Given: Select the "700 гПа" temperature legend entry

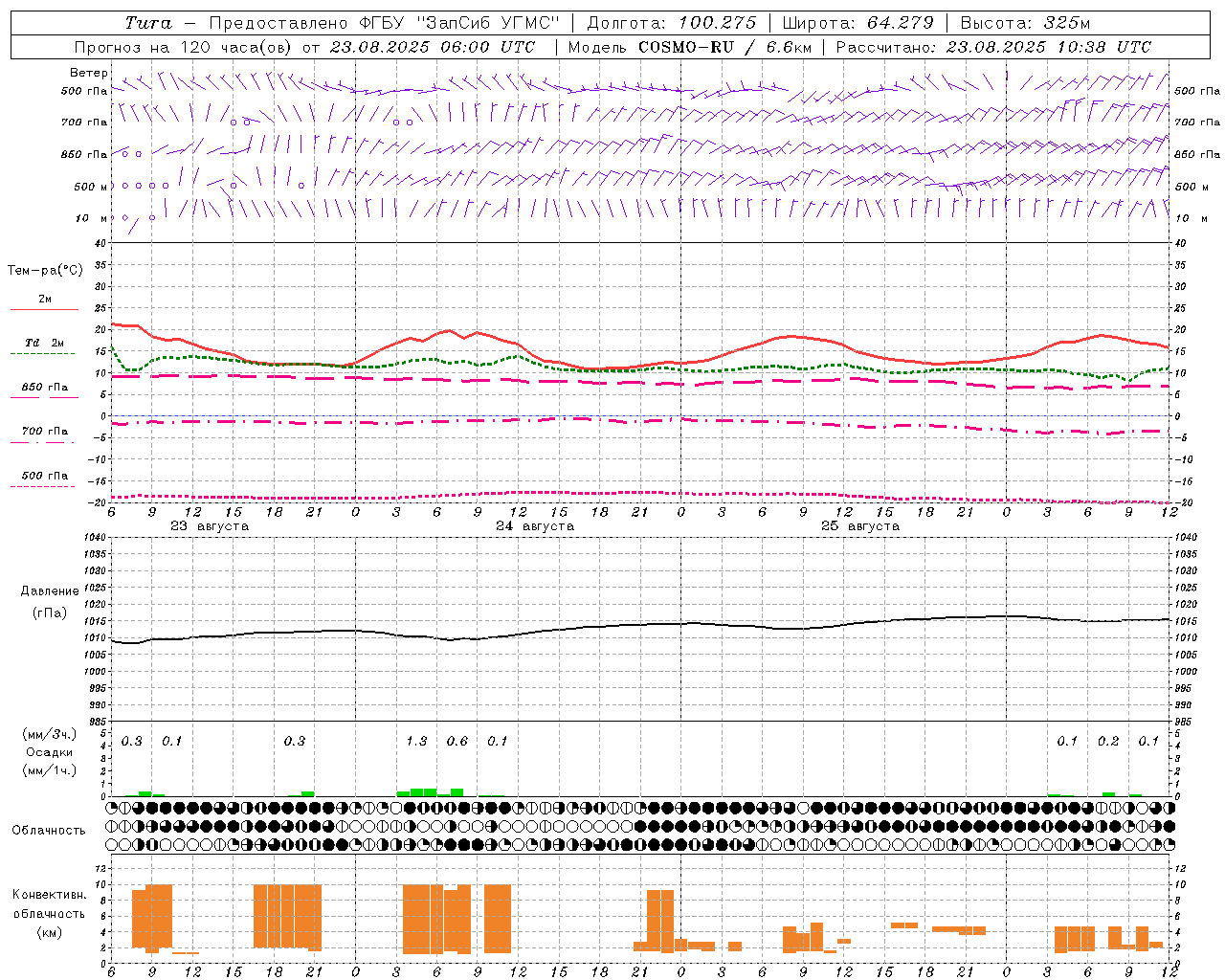Looking at the screenshot, I should 45,431.
